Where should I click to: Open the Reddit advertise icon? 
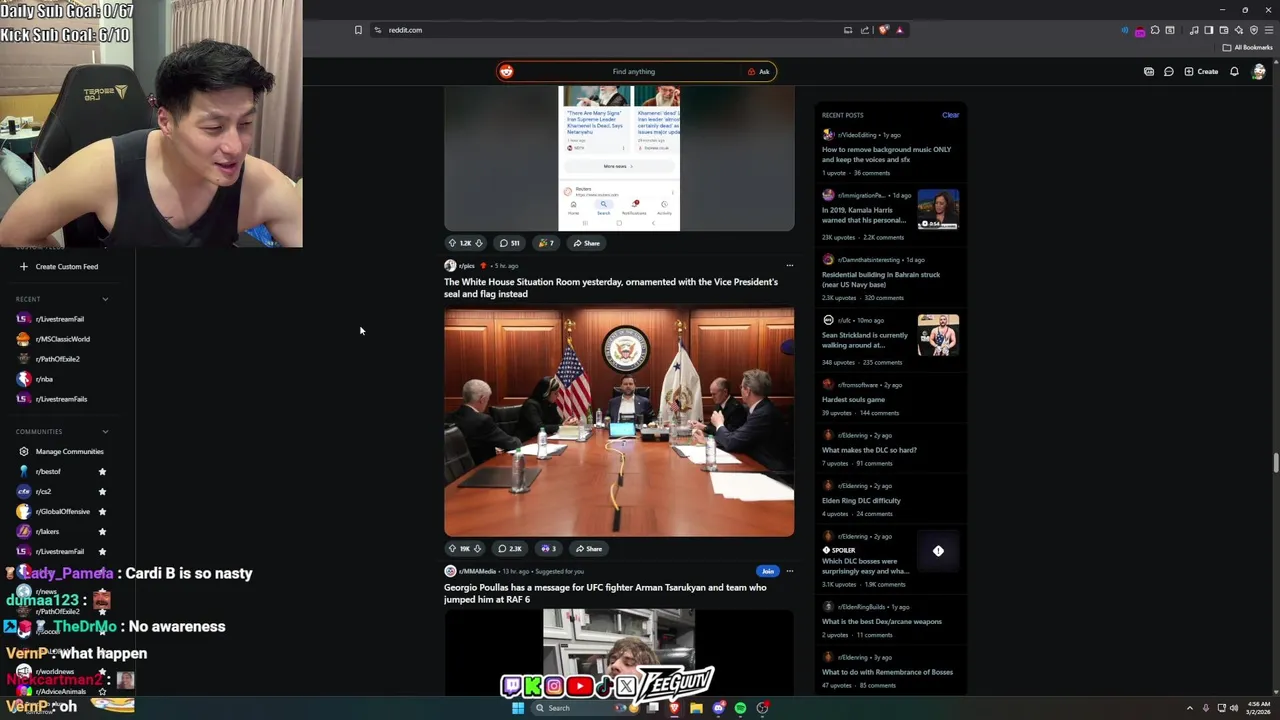1149,72
